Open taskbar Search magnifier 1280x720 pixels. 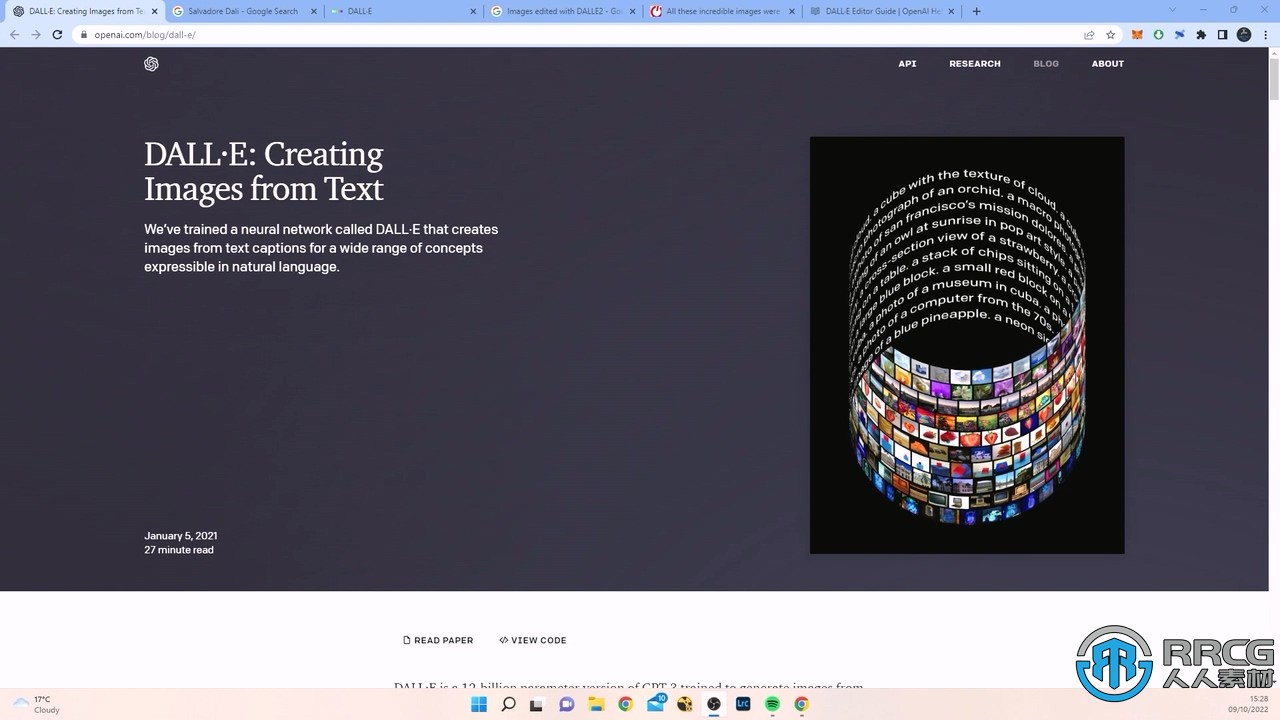[508, 704]
